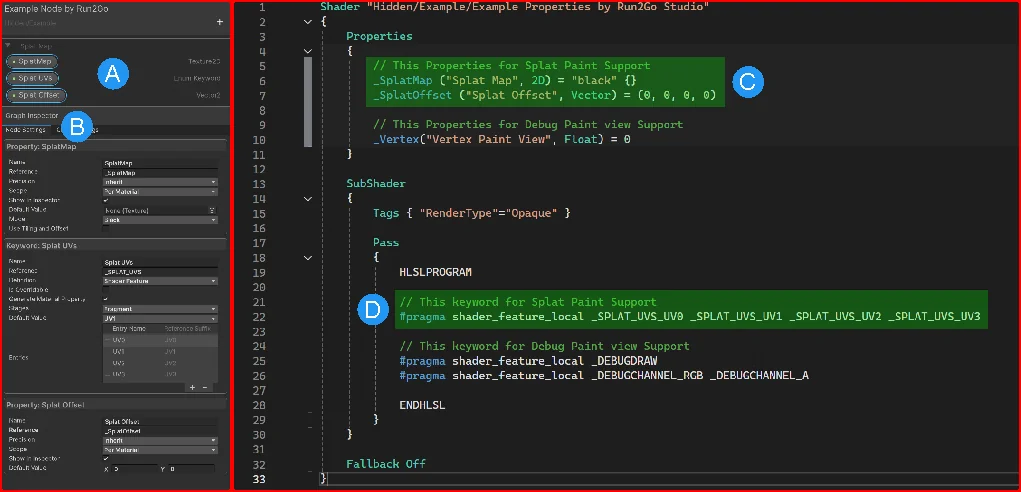Click the _SPLAT_UVS_UV0 keyword in pragma
The image size is (1021, 492).
[637, 316]
